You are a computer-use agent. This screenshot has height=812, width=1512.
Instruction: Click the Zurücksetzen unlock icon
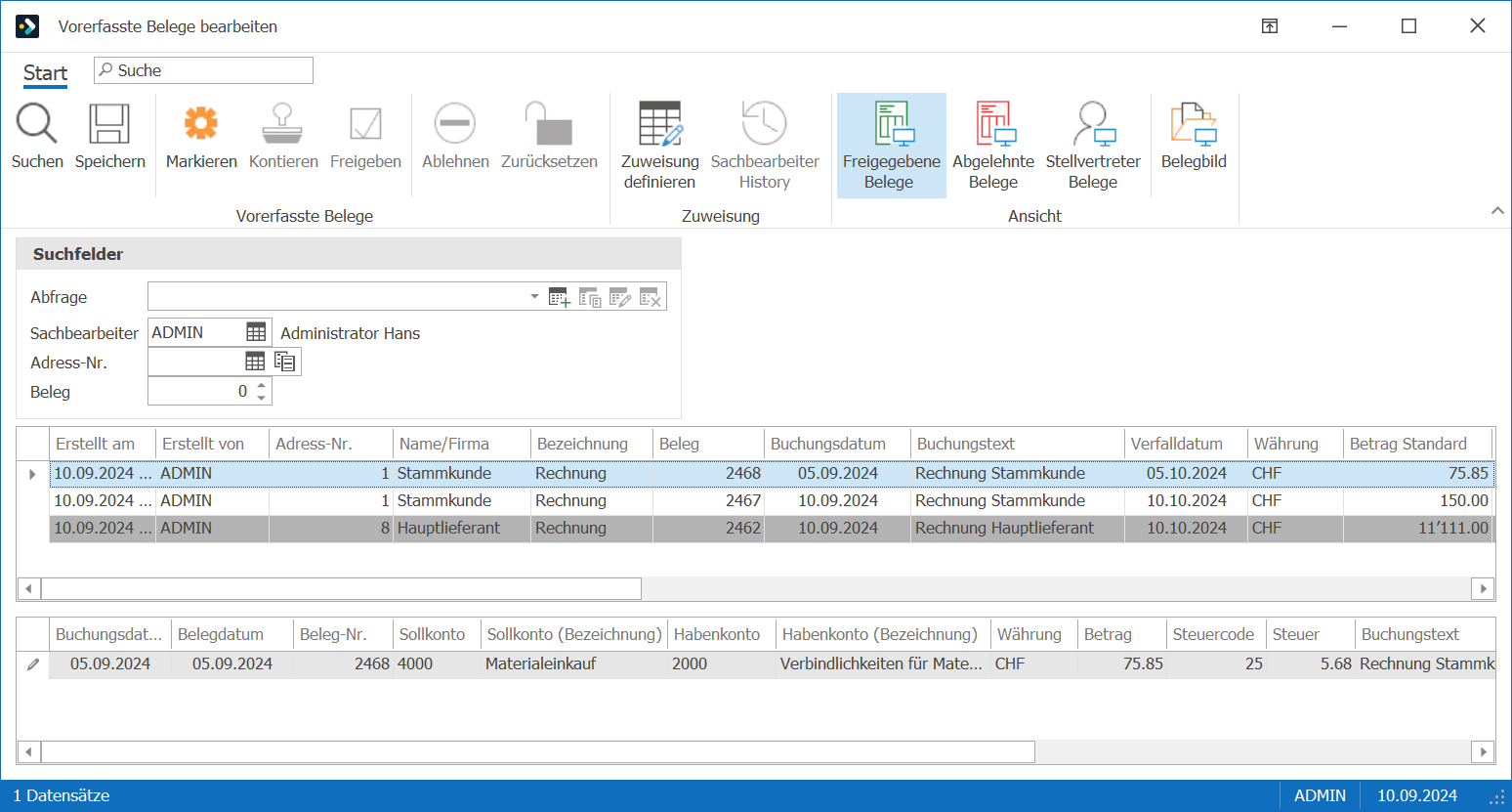click(x=549, y=124)
